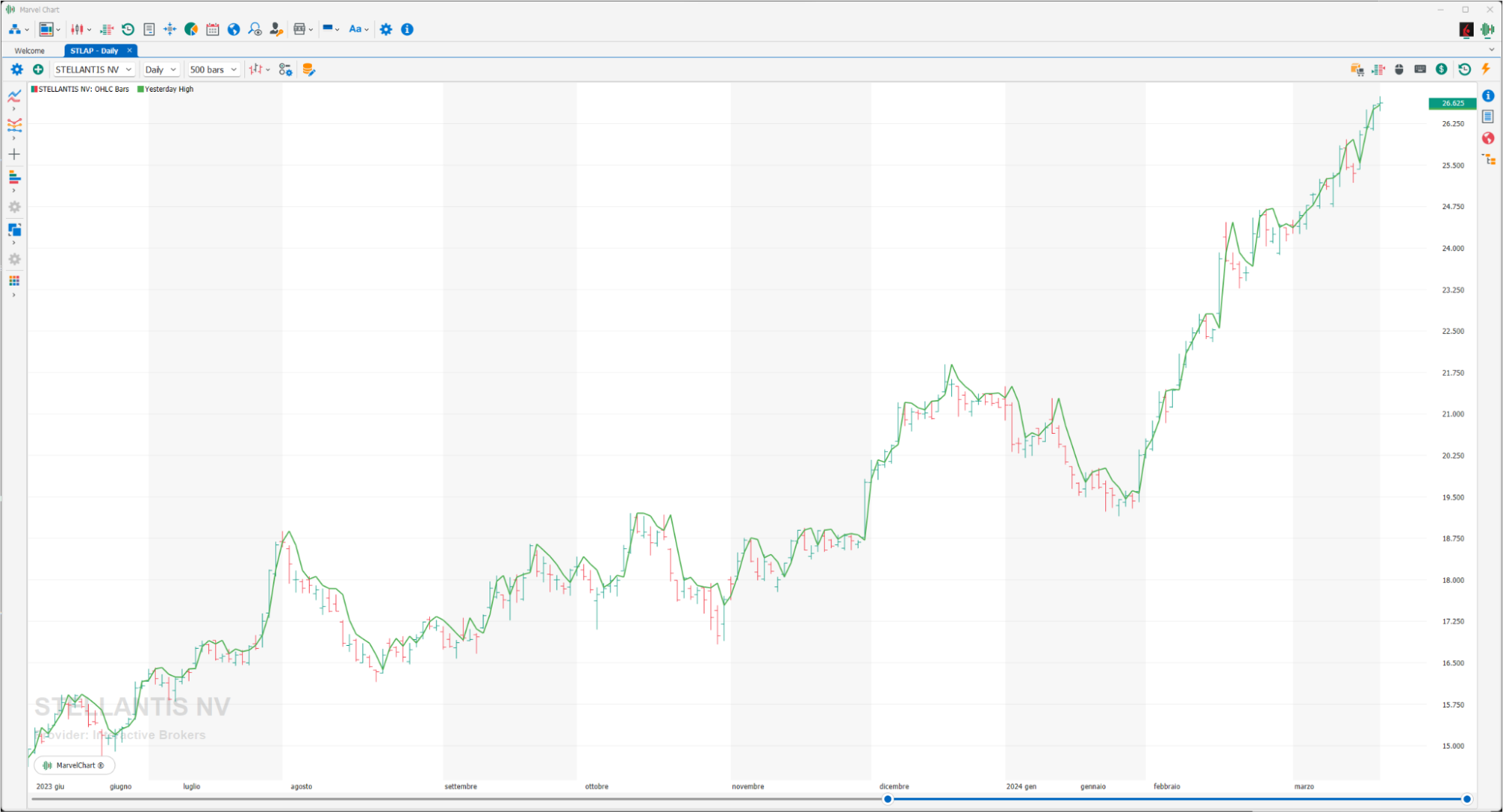Open the package shopping cart icon

(x=1357, y=69)
